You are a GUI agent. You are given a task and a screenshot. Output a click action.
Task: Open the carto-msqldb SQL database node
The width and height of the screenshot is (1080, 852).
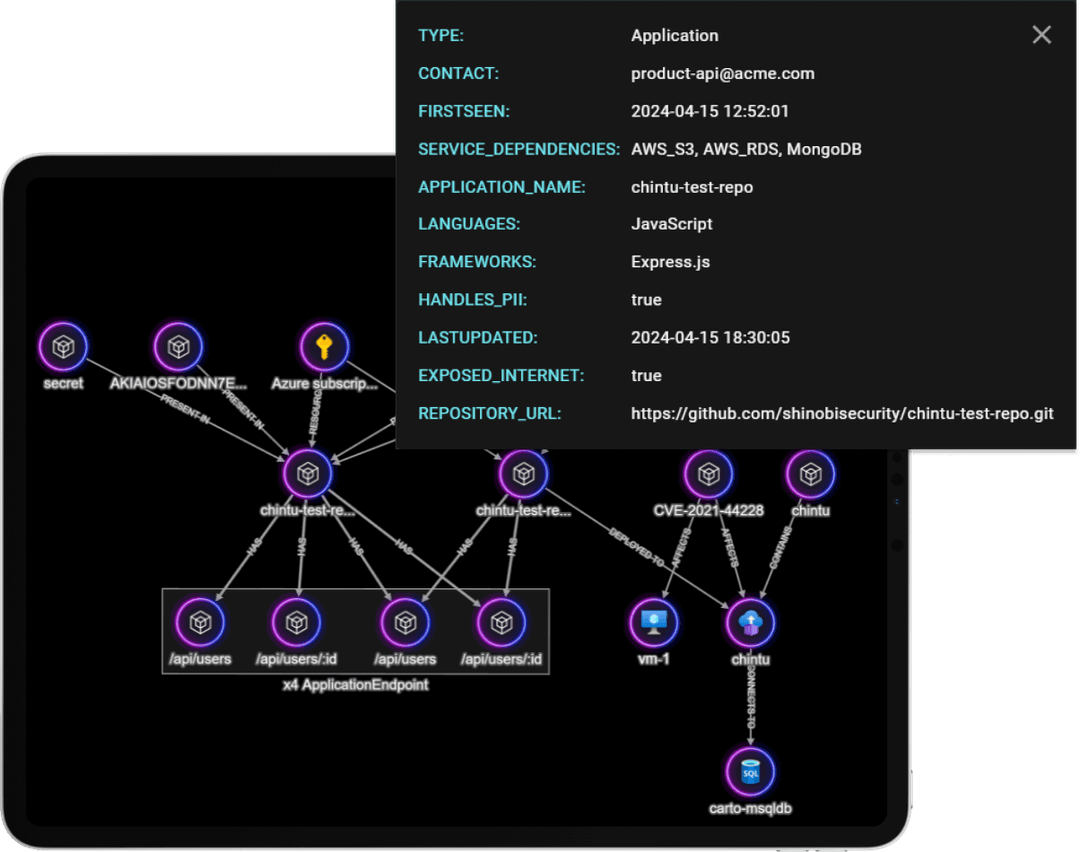pyautogui.click(x=750, y=770)
